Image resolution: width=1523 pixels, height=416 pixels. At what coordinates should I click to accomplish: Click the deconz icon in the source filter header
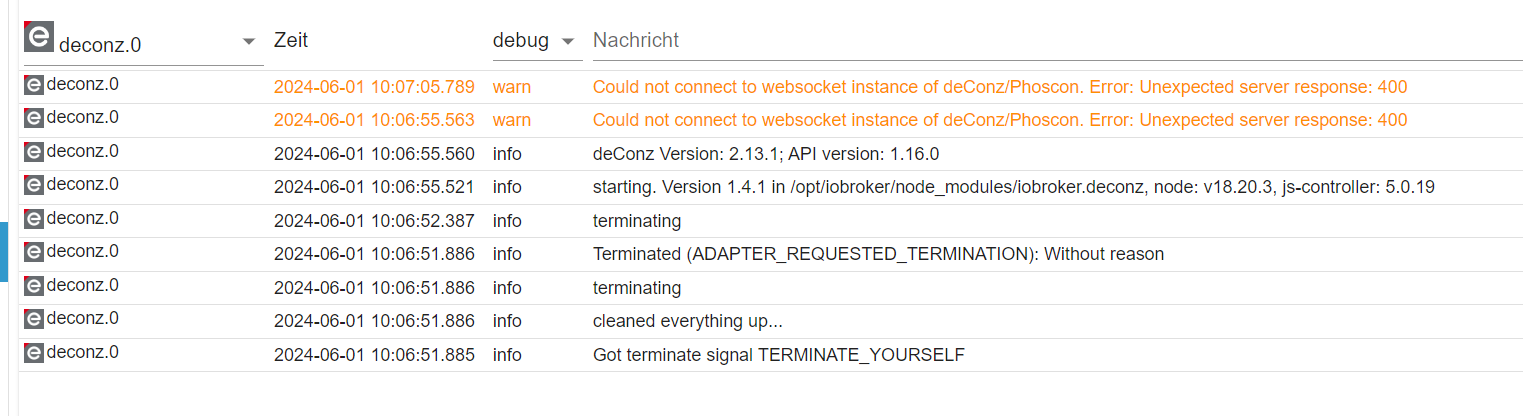click(39, 38)
